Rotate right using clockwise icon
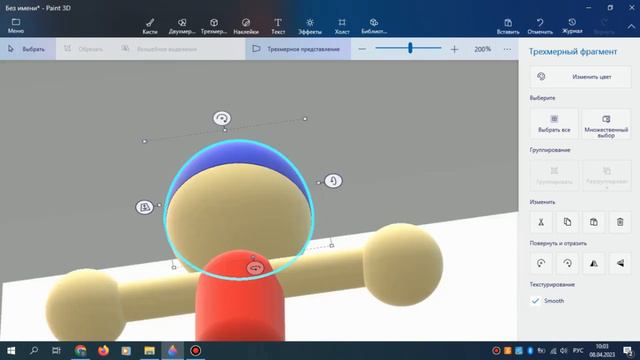Screen dimensions: 640x360 point(567,263)
